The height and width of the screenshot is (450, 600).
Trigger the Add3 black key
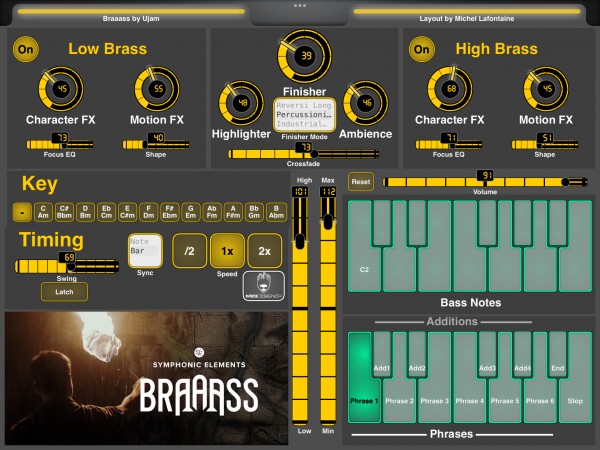pyautogui.click(x=488, y=355)
